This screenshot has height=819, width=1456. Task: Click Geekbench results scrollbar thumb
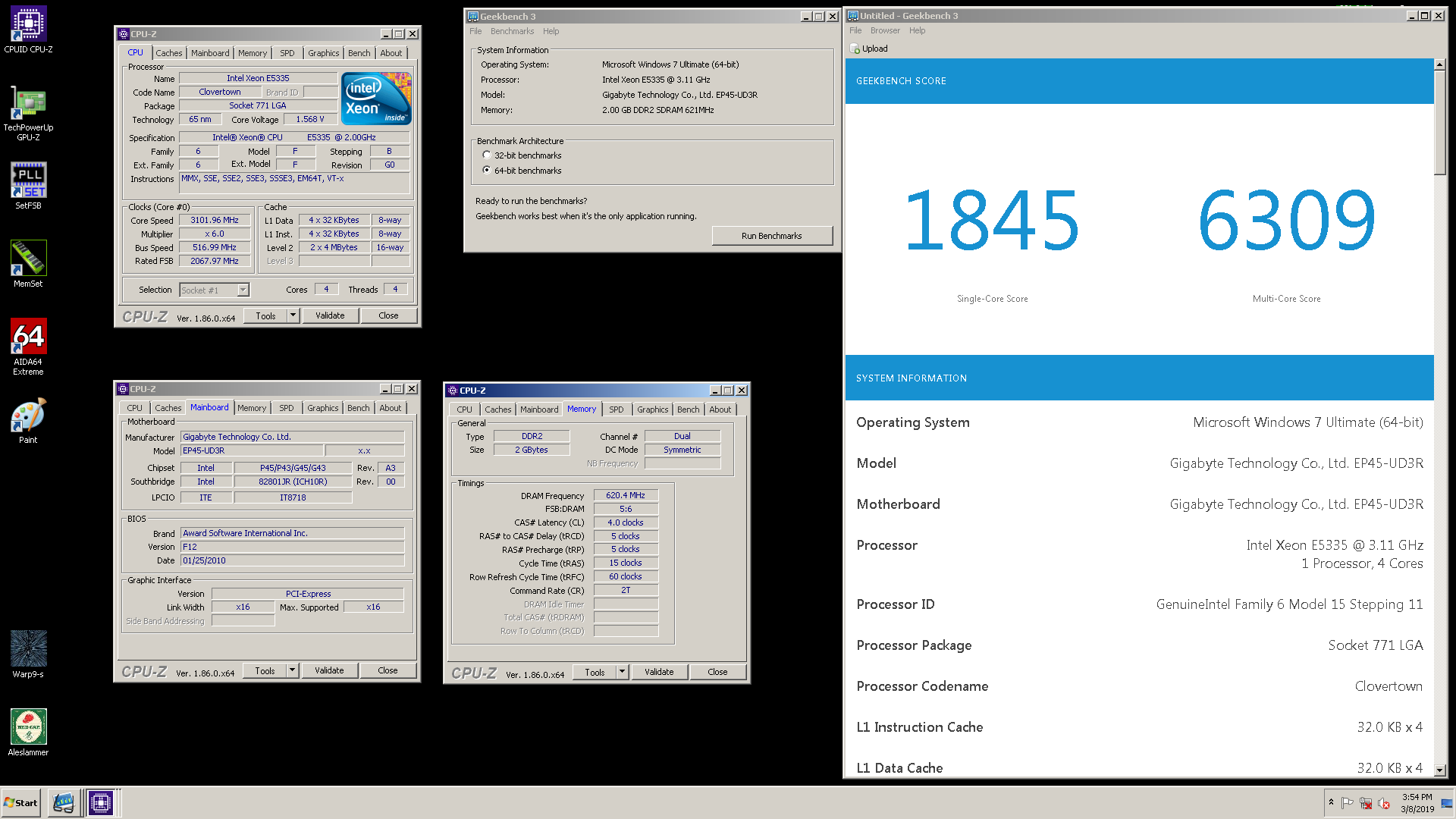coord(1440,123)
